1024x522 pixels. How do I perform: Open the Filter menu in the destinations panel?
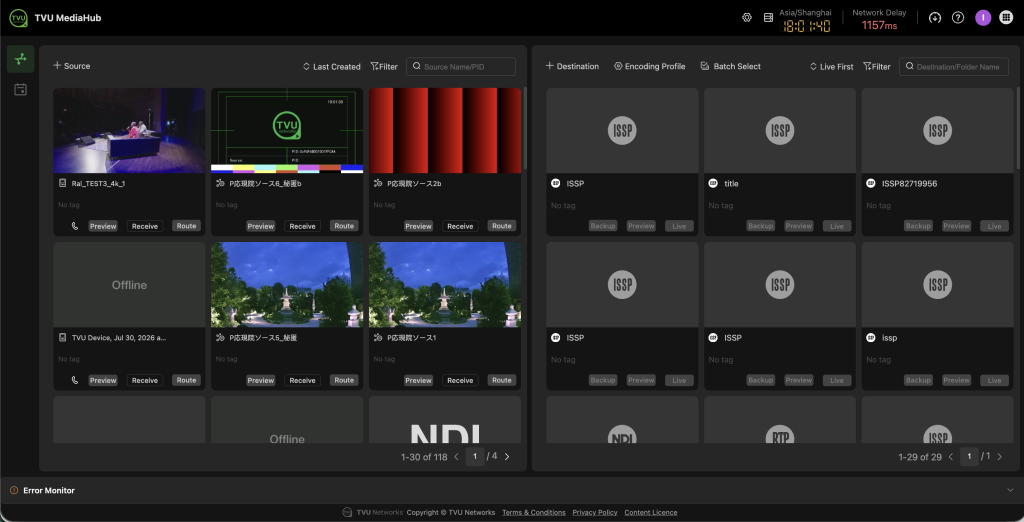click(876, 67)
